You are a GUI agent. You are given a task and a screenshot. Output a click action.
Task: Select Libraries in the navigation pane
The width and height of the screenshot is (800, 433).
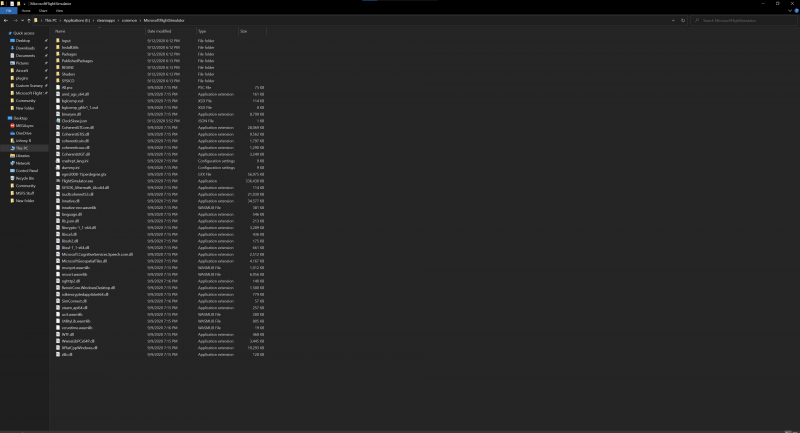[22, 156]
